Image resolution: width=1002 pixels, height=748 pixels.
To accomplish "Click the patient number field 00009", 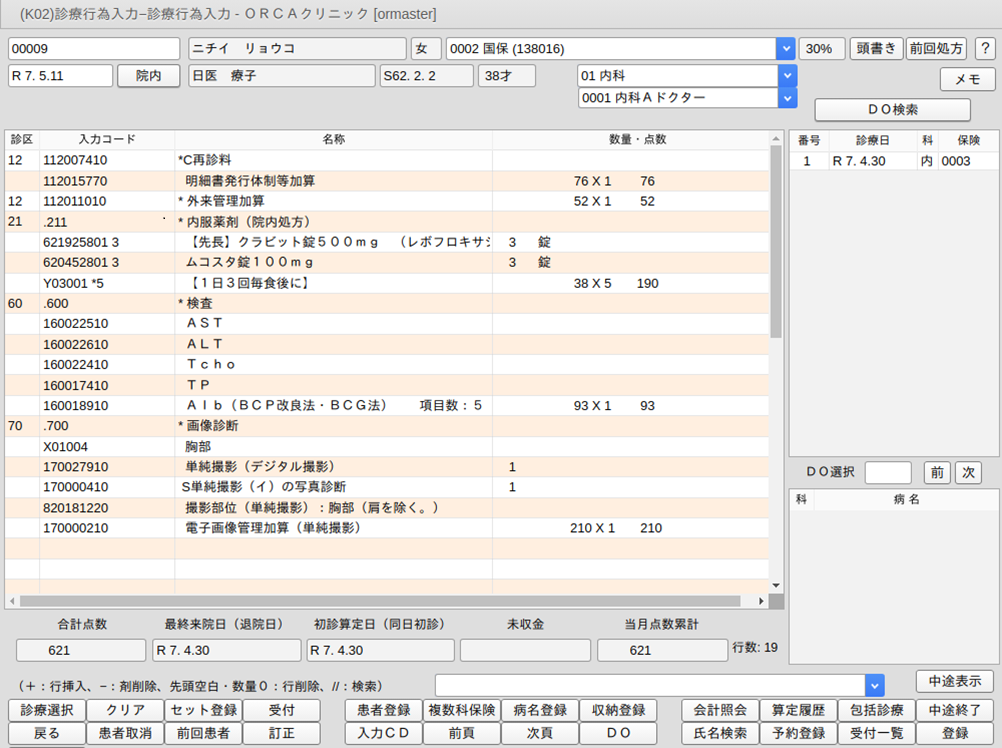I will point(94,49).
